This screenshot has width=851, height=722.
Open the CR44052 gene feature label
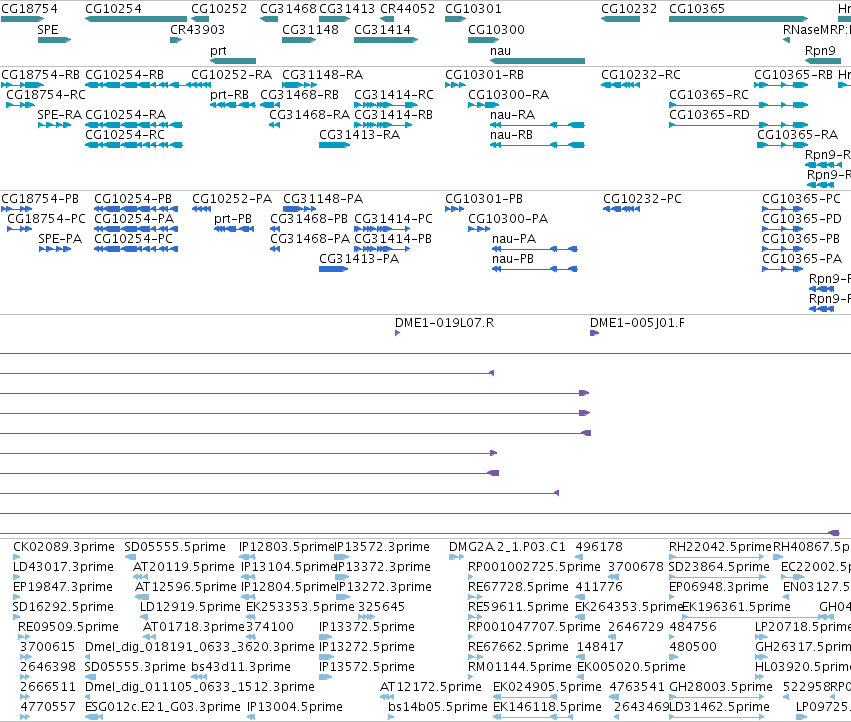pyautogui.click(x=408, y=9)
